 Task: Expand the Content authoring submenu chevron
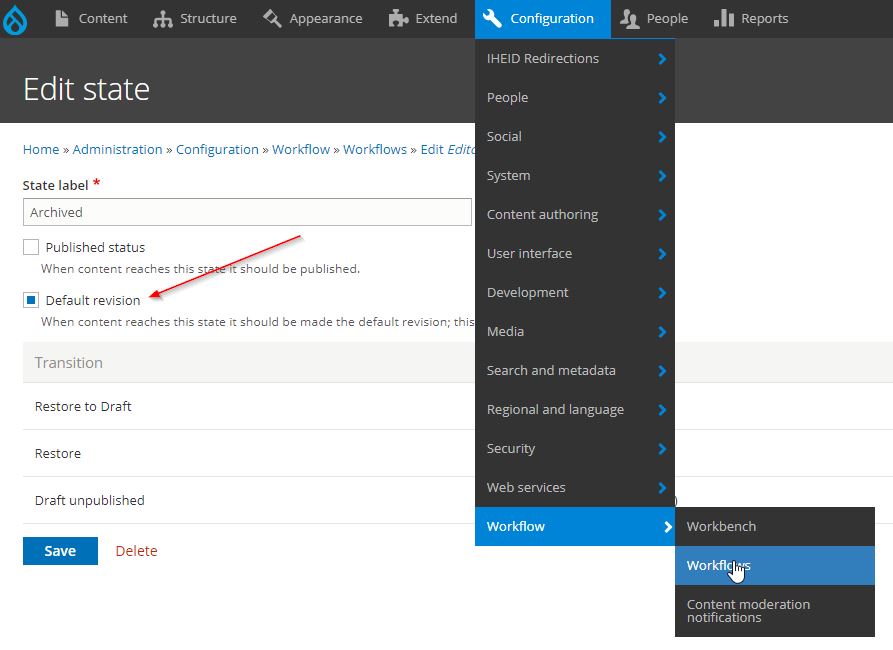[662, 215]
